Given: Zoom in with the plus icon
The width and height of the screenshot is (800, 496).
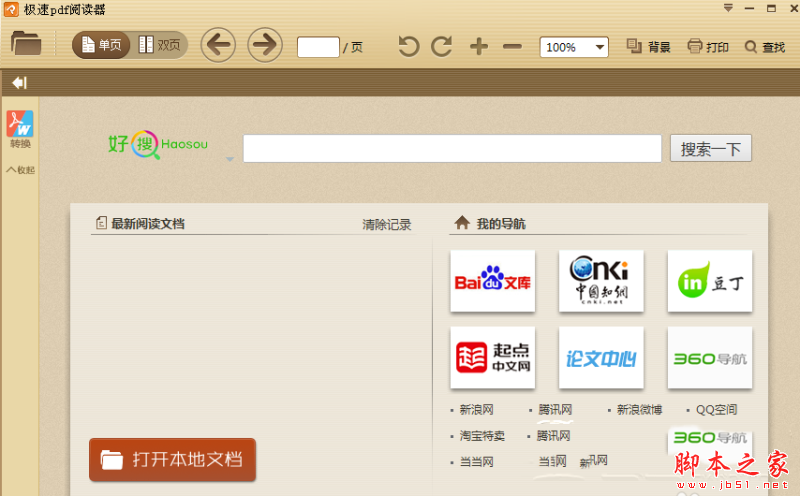Looking at the screenshot, I should (479, 46).
